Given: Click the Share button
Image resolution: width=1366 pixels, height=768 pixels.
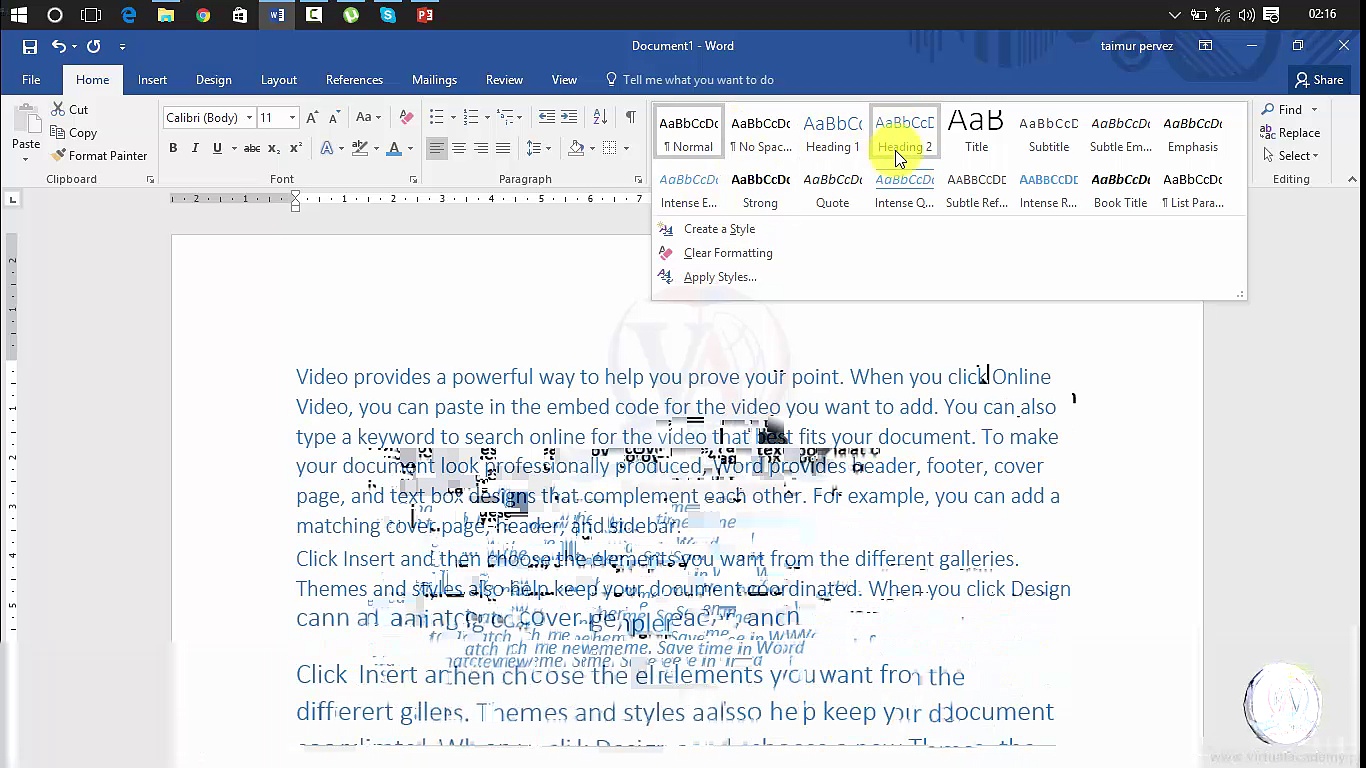Looking at the screenshot, I should pos(1318,80).
